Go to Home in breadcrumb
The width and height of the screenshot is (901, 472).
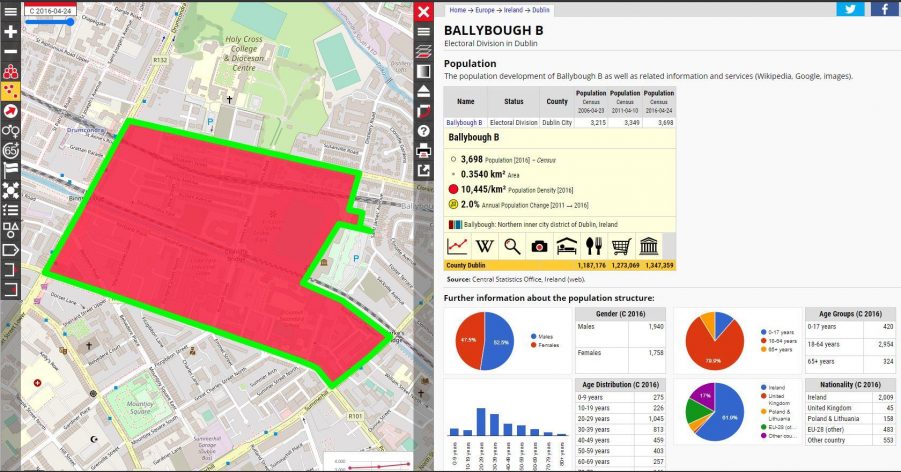(x=457, y=10)
